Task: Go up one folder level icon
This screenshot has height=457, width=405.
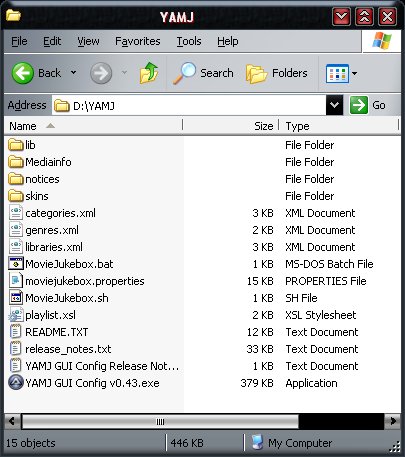Action: click(x=149, y=72)
